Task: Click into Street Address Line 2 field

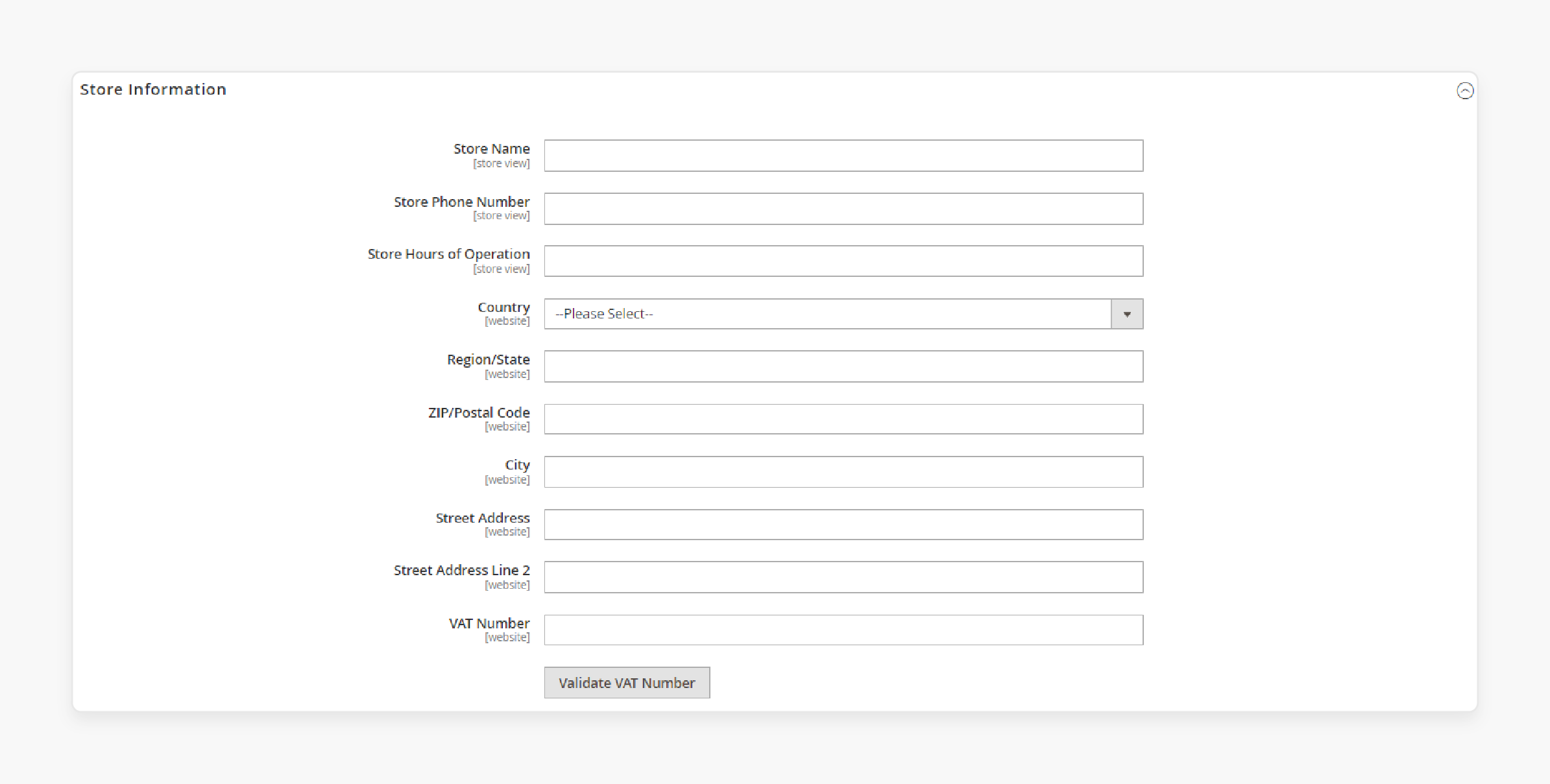Action: click(843, 577)
